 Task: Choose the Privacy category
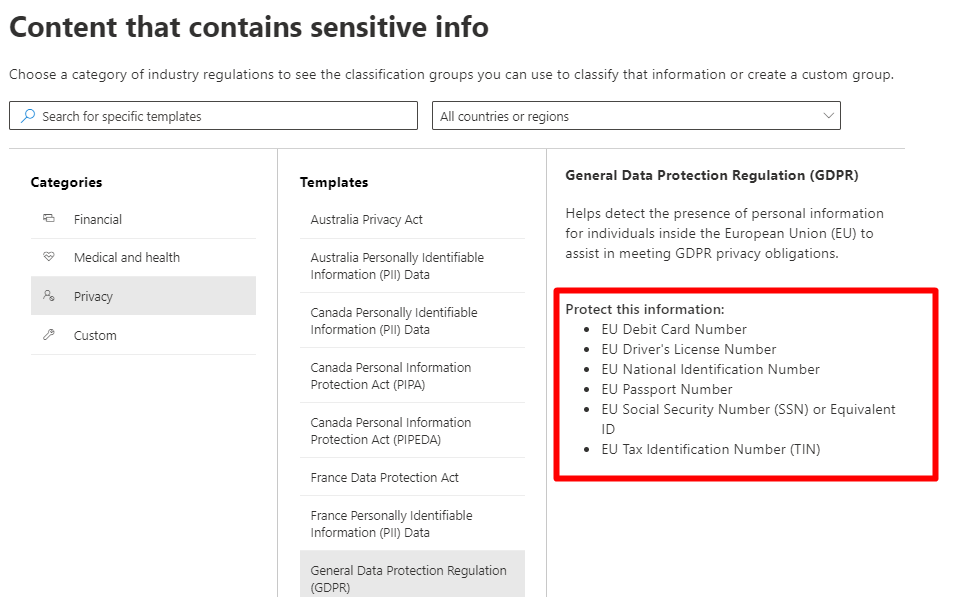coord(93,296)
